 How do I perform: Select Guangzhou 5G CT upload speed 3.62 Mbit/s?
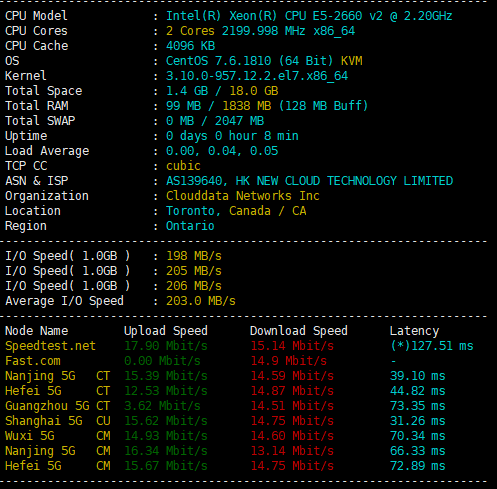(x=162, y=406)
